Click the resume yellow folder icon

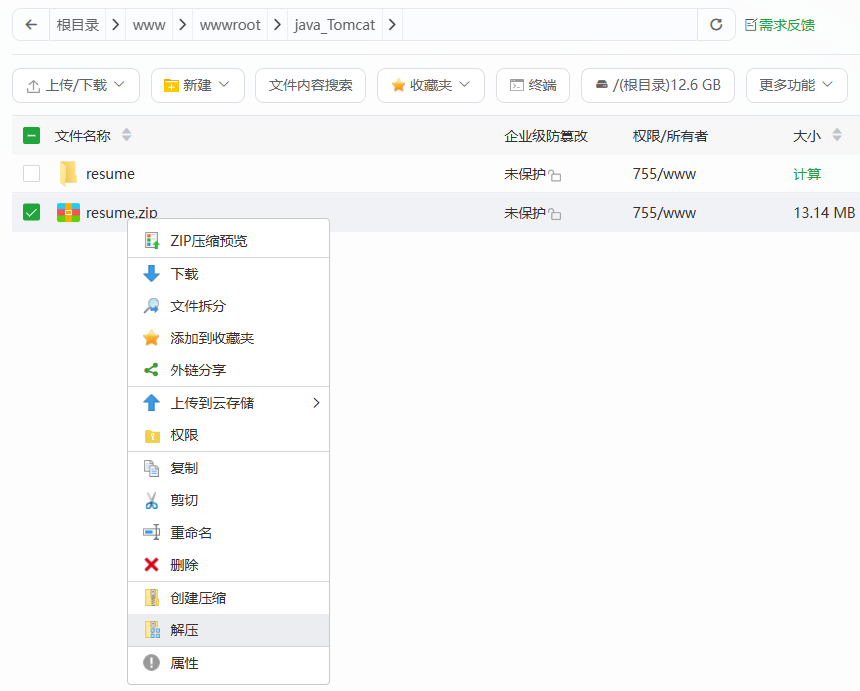coord(66,173)
